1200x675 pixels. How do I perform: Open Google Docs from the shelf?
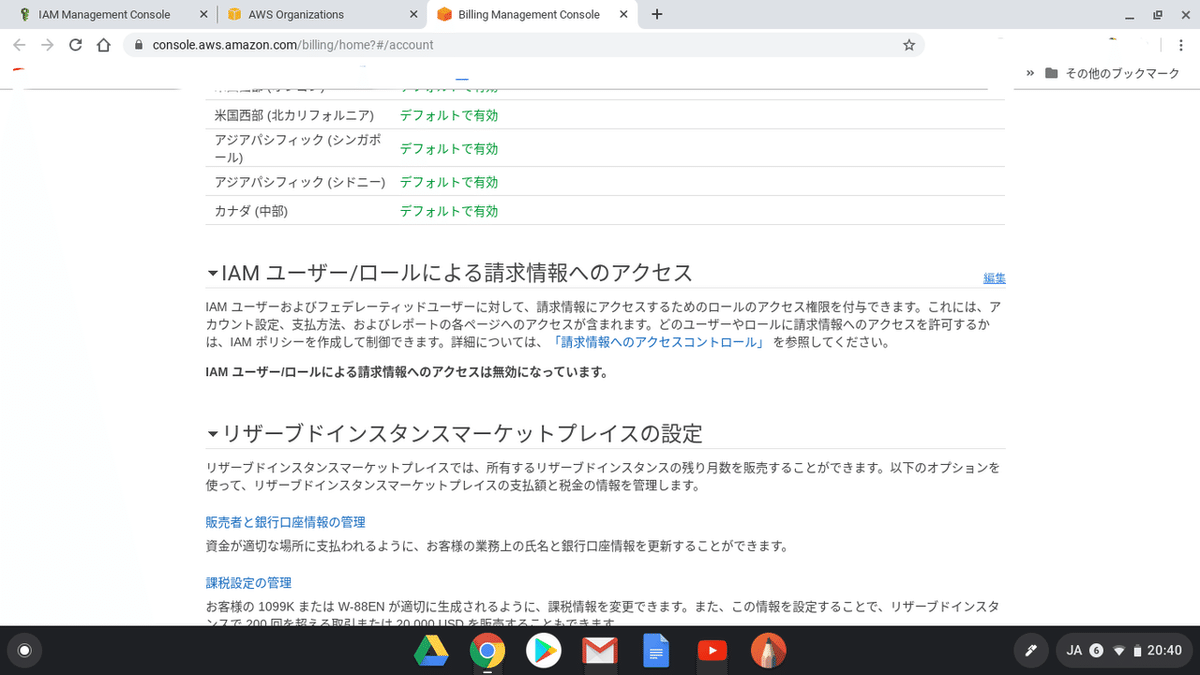point(655,651)
